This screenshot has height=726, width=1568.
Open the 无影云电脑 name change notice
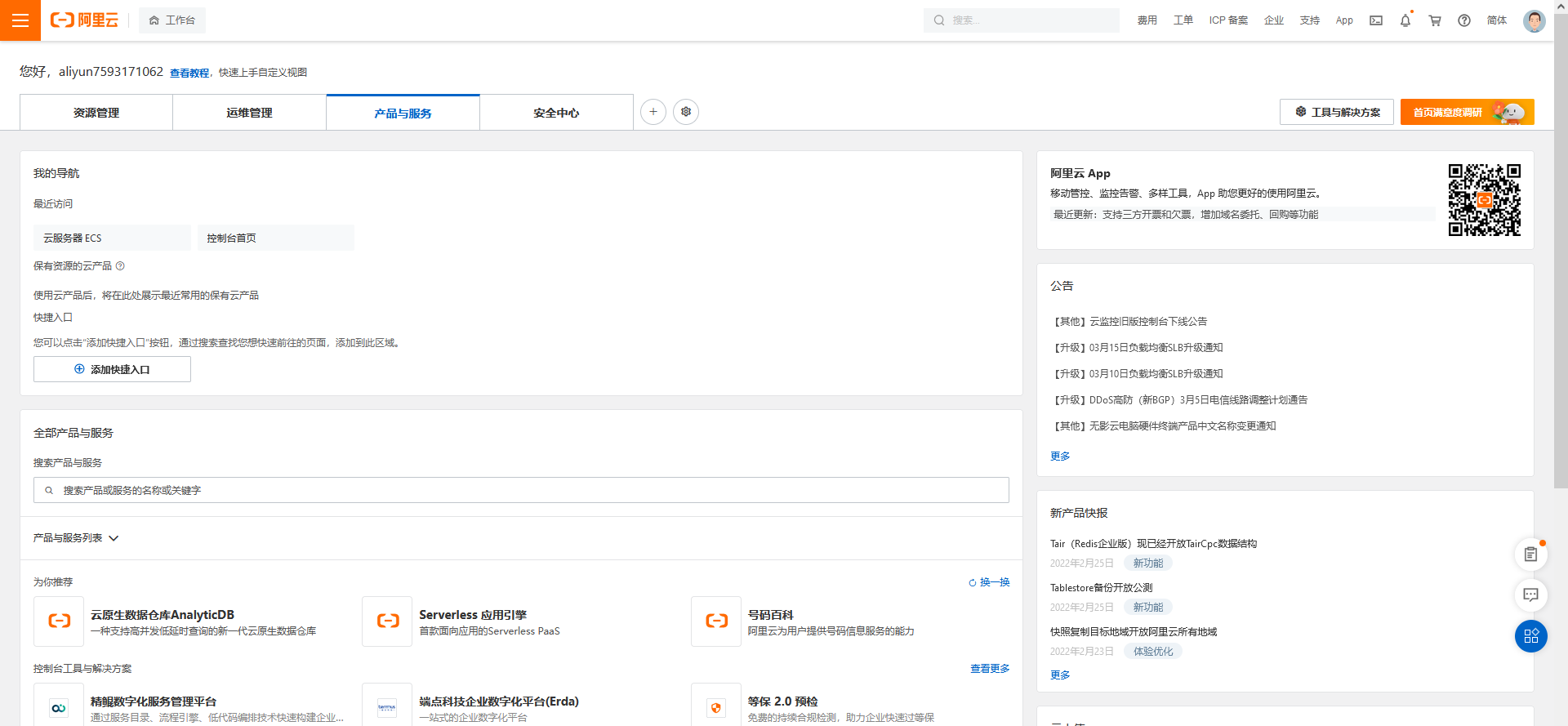(1163, 426)
